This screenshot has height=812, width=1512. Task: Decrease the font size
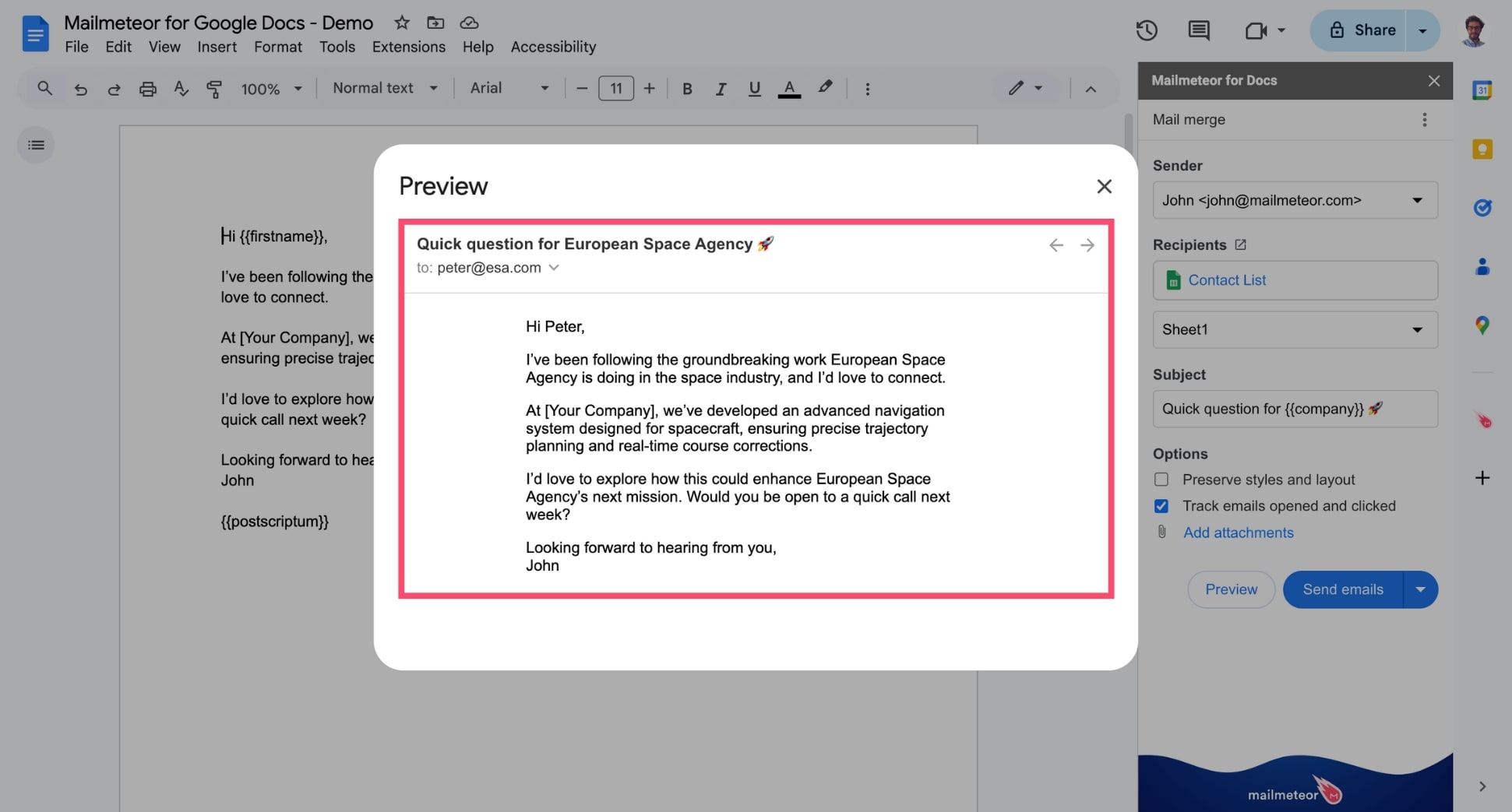[581, 89]
